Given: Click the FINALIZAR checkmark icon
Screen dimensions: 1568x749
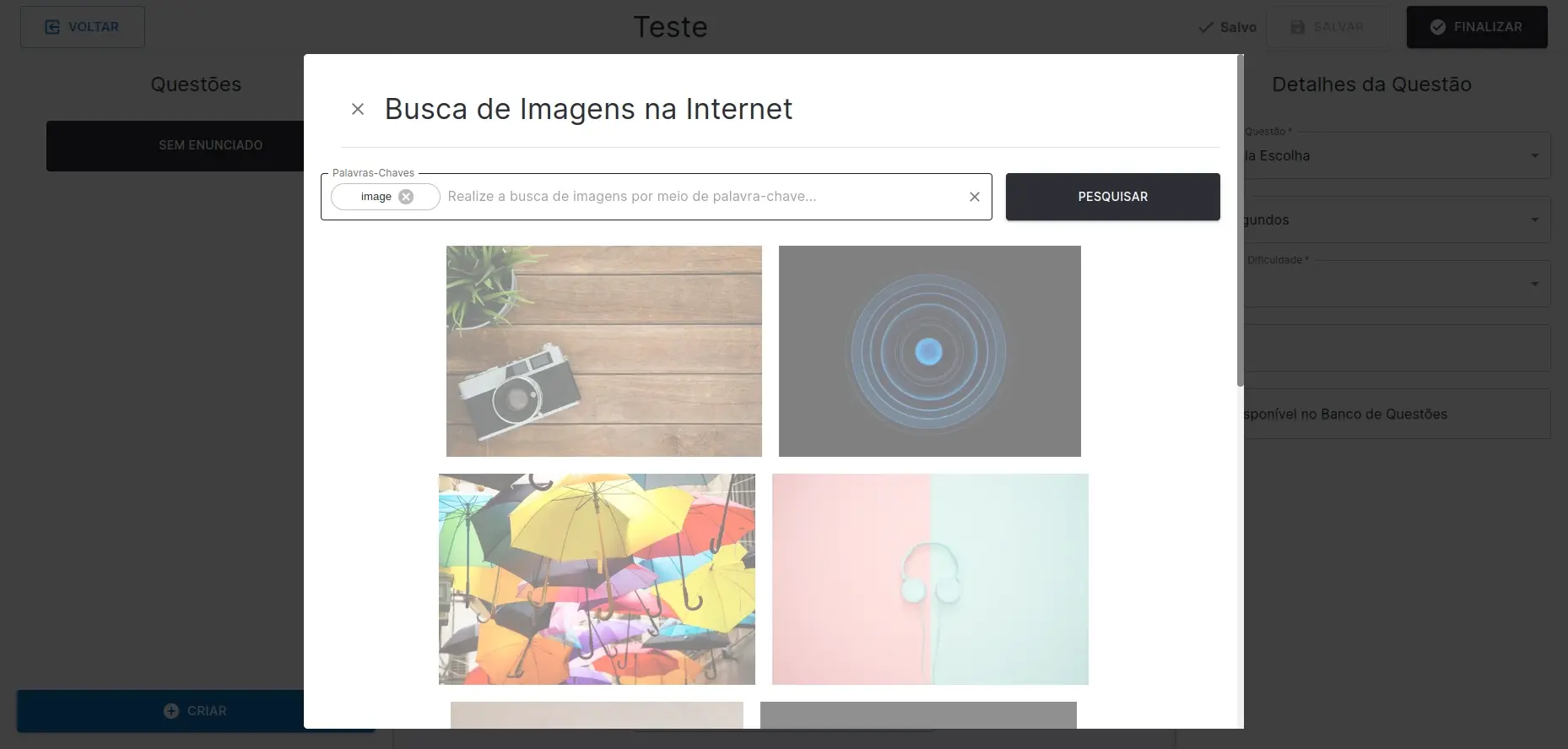Looking at the screenshot, I should [x=1438, y=27].
